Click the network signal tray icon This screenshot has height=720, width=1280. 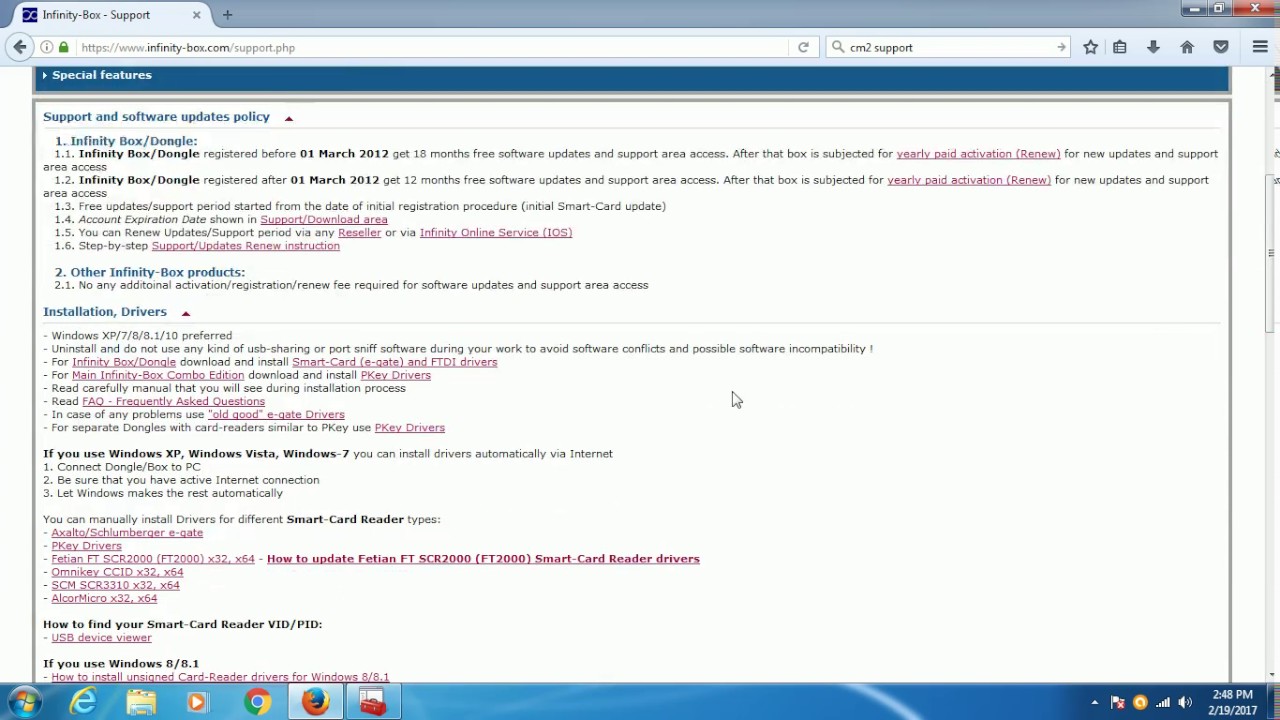click(1162, 703)
